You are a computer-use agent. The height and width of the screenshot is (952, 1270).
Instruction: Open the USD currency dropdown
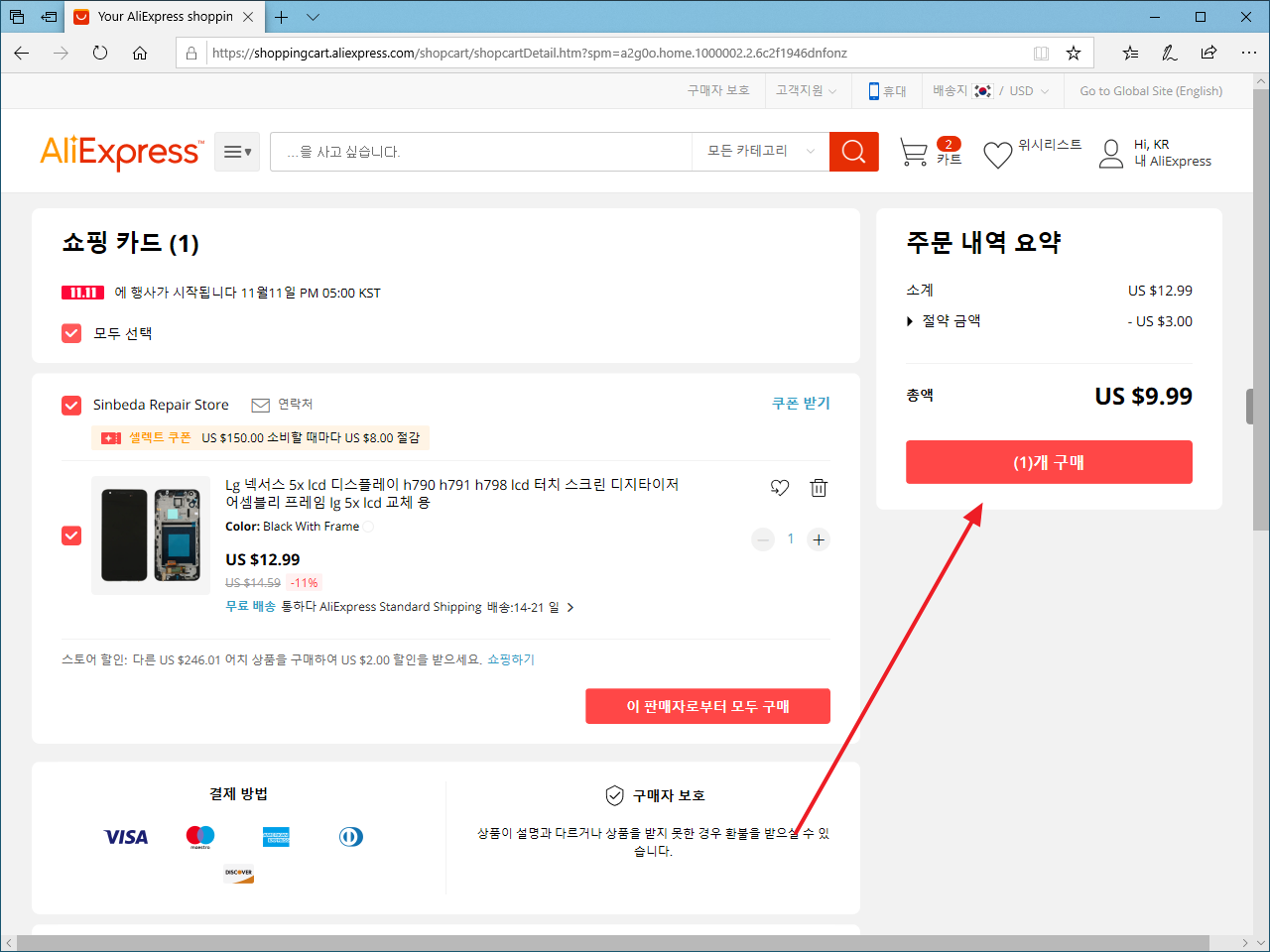point(1029,90)
